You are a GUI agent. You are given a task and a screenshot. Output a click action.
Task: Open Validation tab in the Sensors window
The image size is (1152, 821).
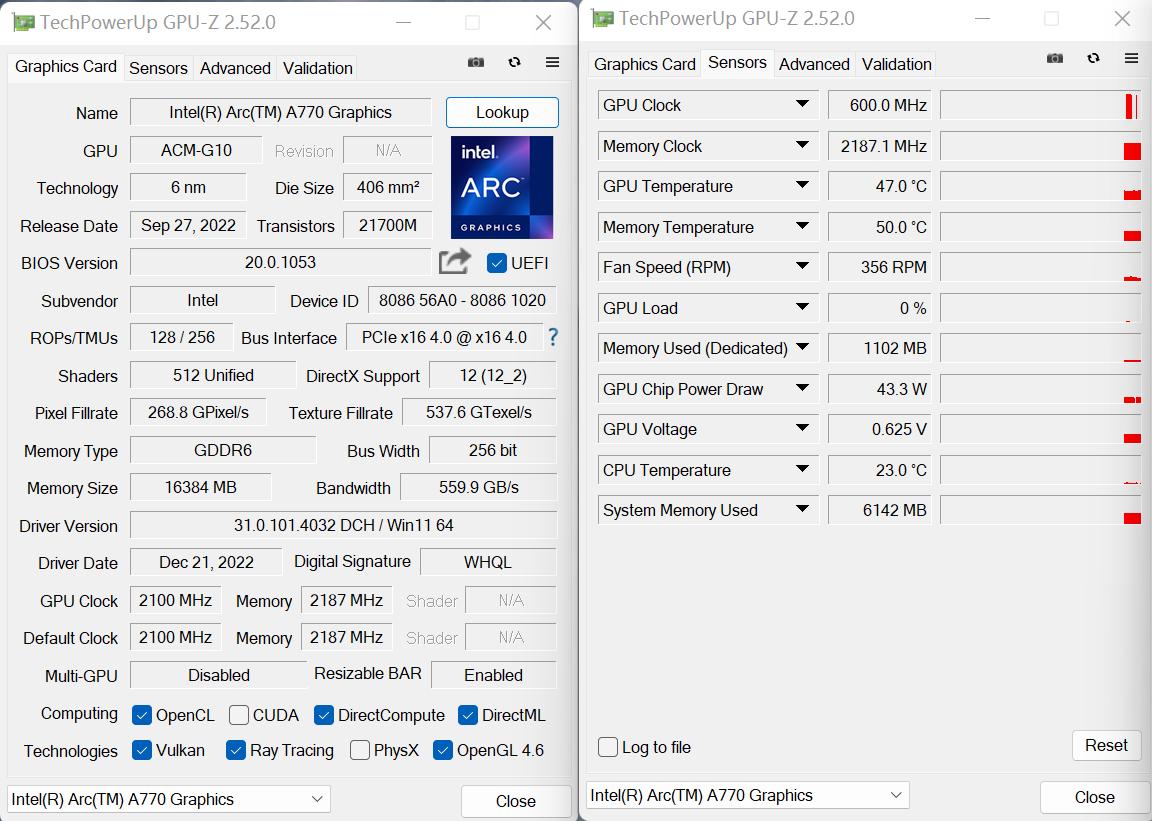896,64
